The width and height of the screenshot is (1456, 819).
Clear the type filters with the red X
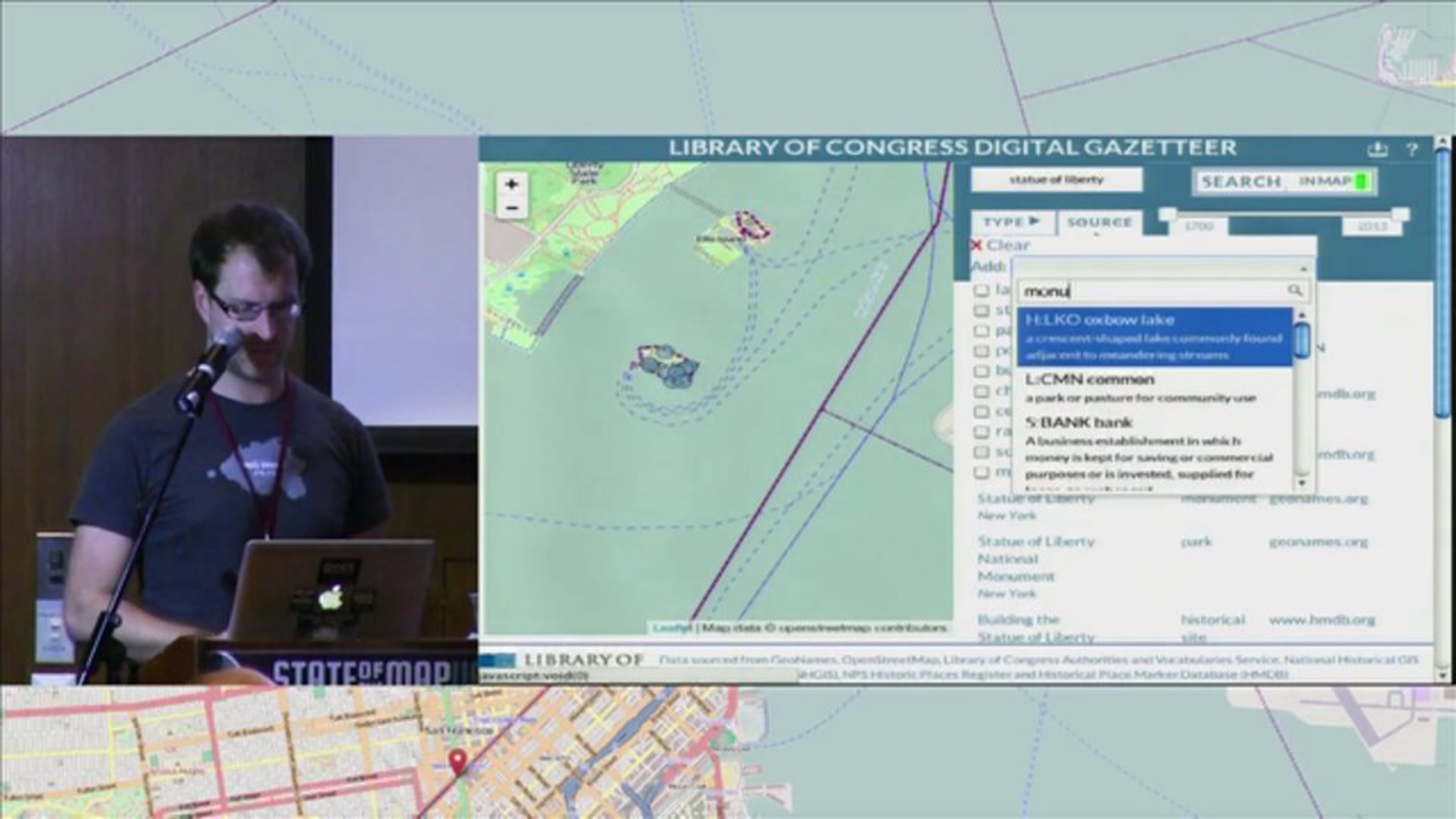(976, 245)
